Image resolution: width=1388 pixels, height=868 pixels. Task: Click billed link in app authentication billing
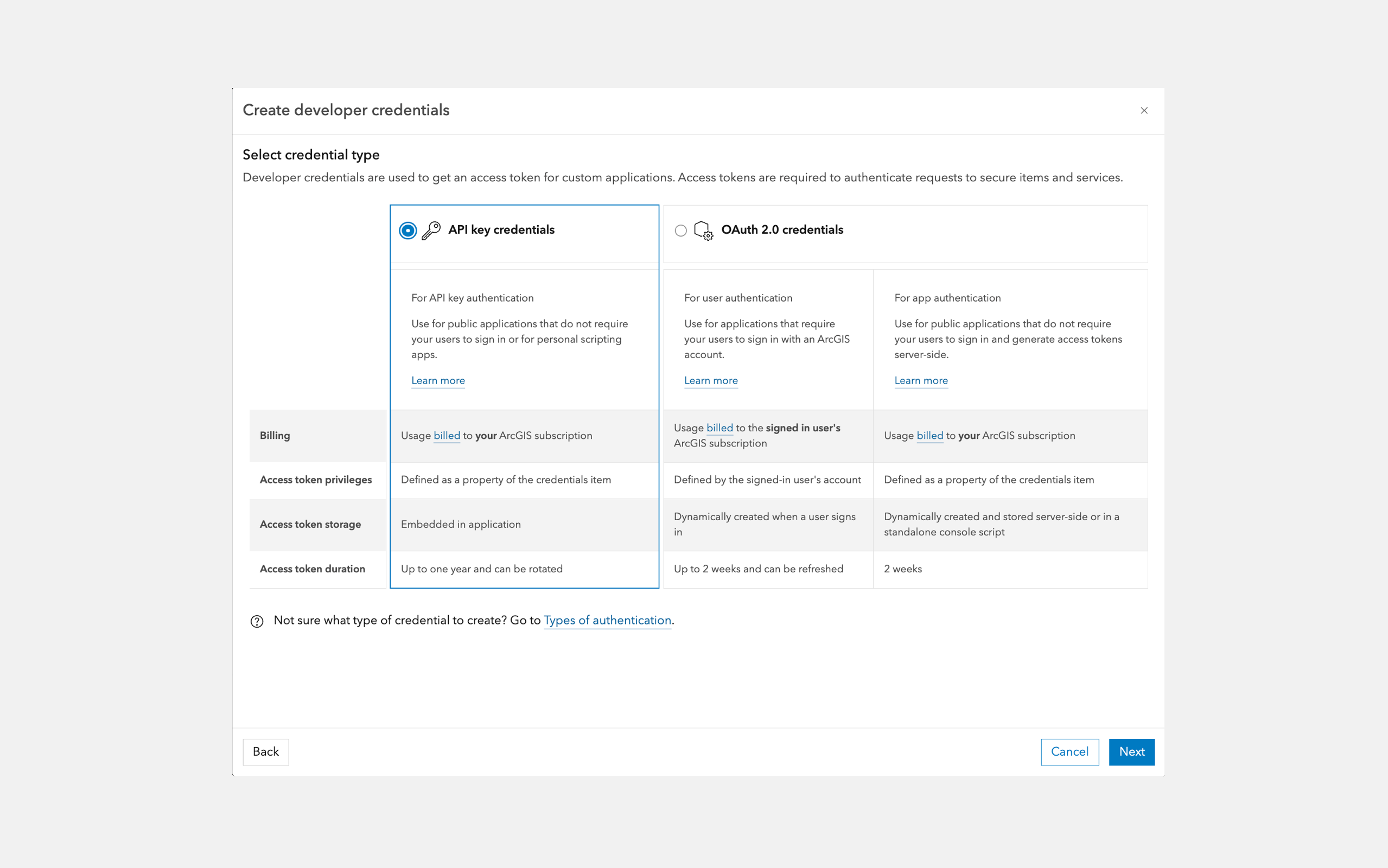coord(929,435)
